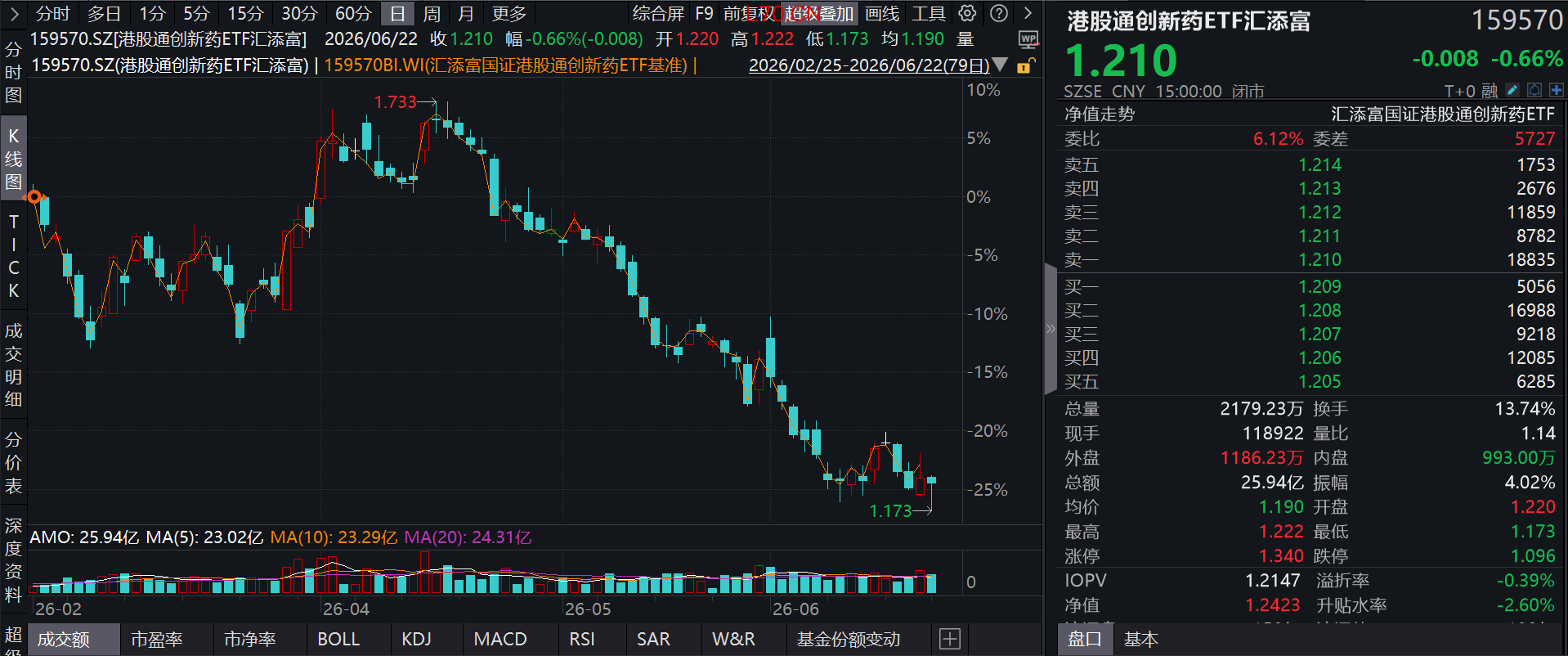1568x656 pixels.
Task: Open 分价表 in left sidebar
Action: click(13, 462)
